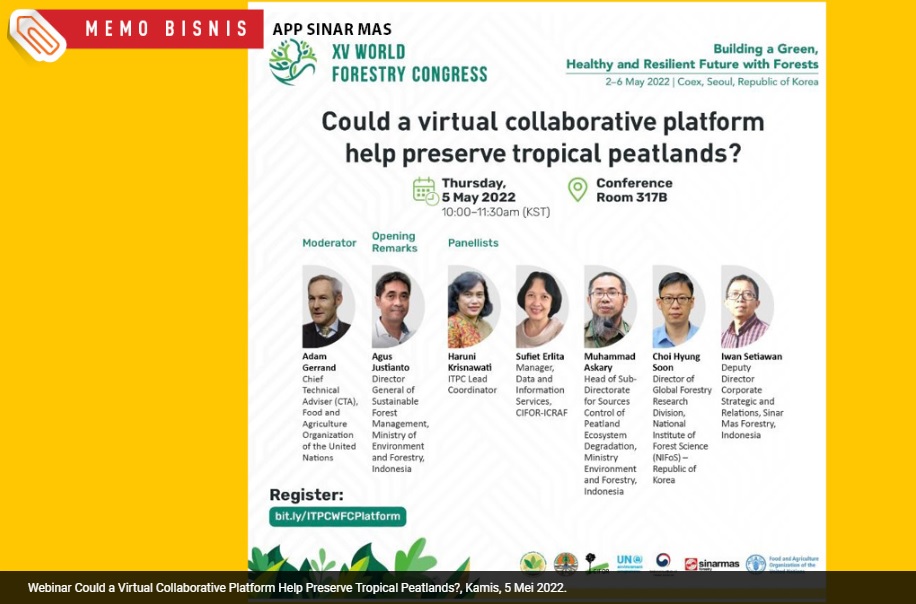Click the Korean taegeuk emblem logo
The image size is (916, 604).
click(x=663, y=563)
